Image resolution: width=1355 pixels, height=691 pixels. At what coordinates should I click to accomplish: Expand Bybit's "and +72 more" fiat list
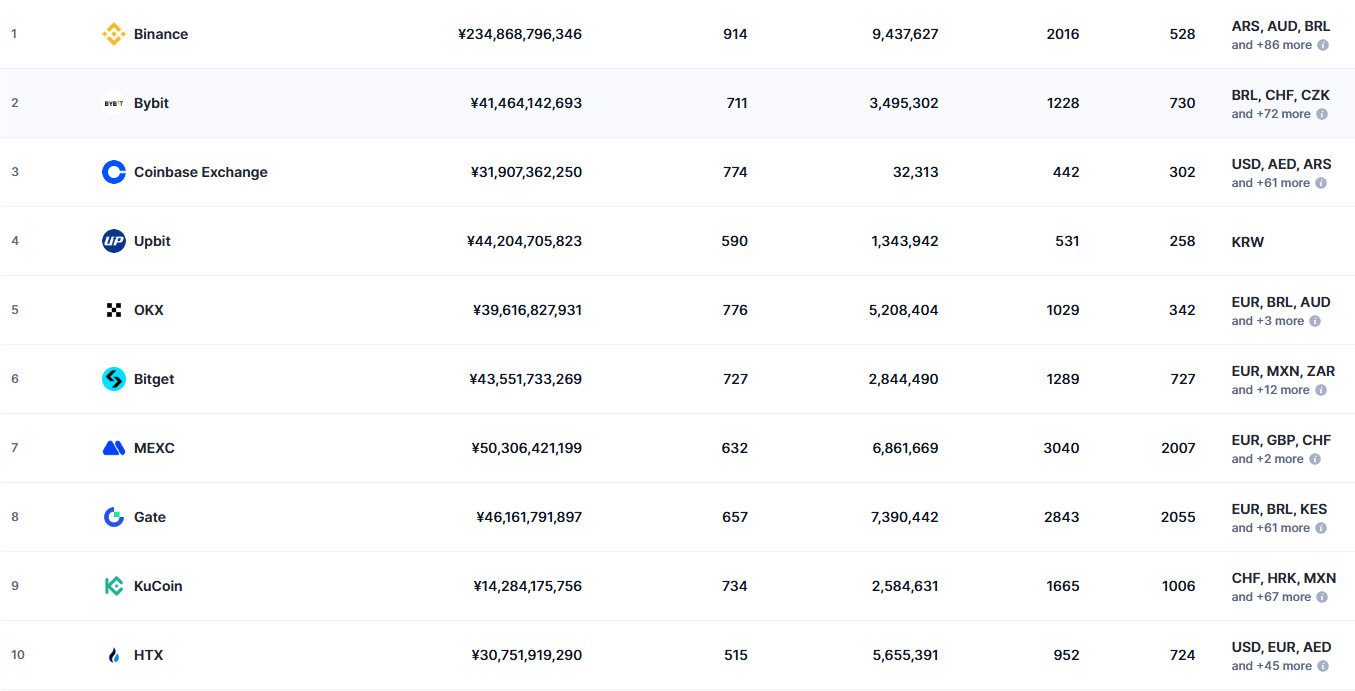pos(1271,114)
